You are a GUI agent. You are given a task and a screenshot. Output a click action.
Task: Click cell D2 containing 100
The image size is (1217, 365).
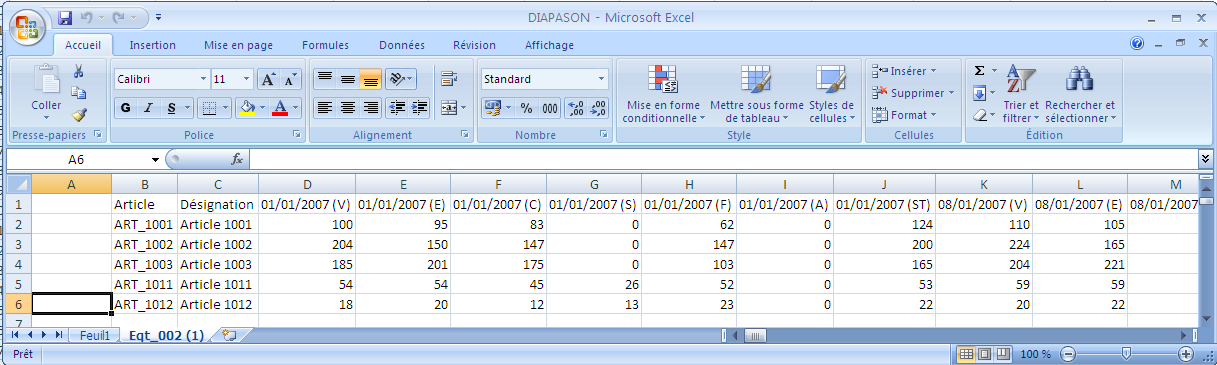pyautogui.click(x=306, y=224)
